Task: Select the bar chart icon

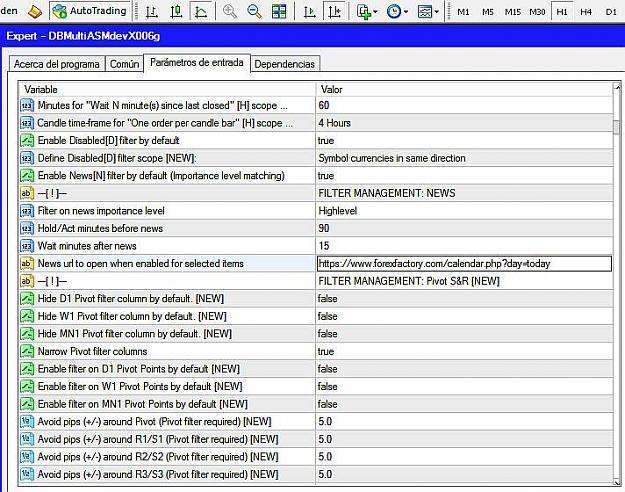Action: click(x=151, y=12)
